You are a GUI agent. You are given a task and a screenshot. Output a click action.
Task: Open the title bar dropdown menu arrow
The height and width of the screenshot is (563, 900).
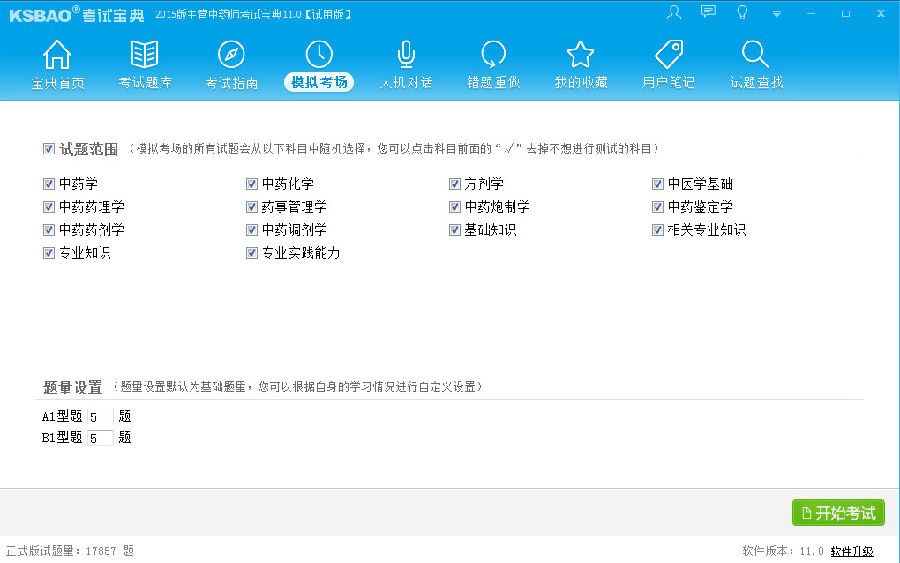(777, 14)
